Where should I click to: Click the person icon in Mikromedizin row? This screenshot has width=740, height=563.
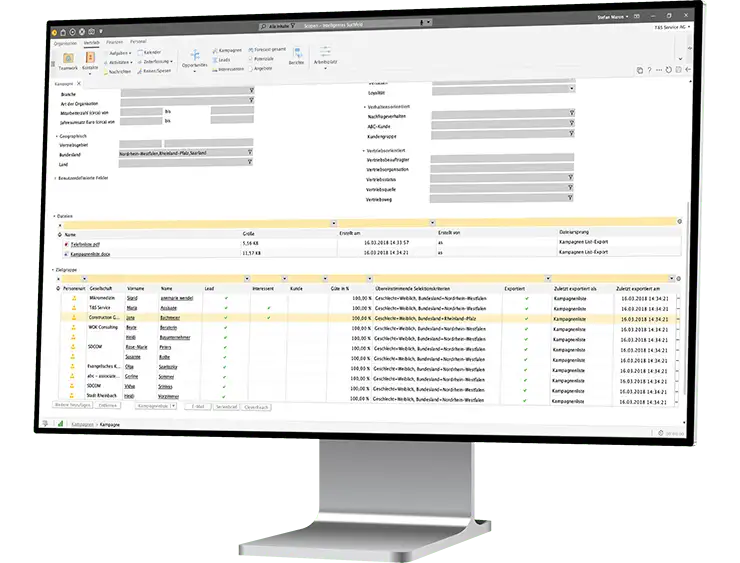click(74, 298)
